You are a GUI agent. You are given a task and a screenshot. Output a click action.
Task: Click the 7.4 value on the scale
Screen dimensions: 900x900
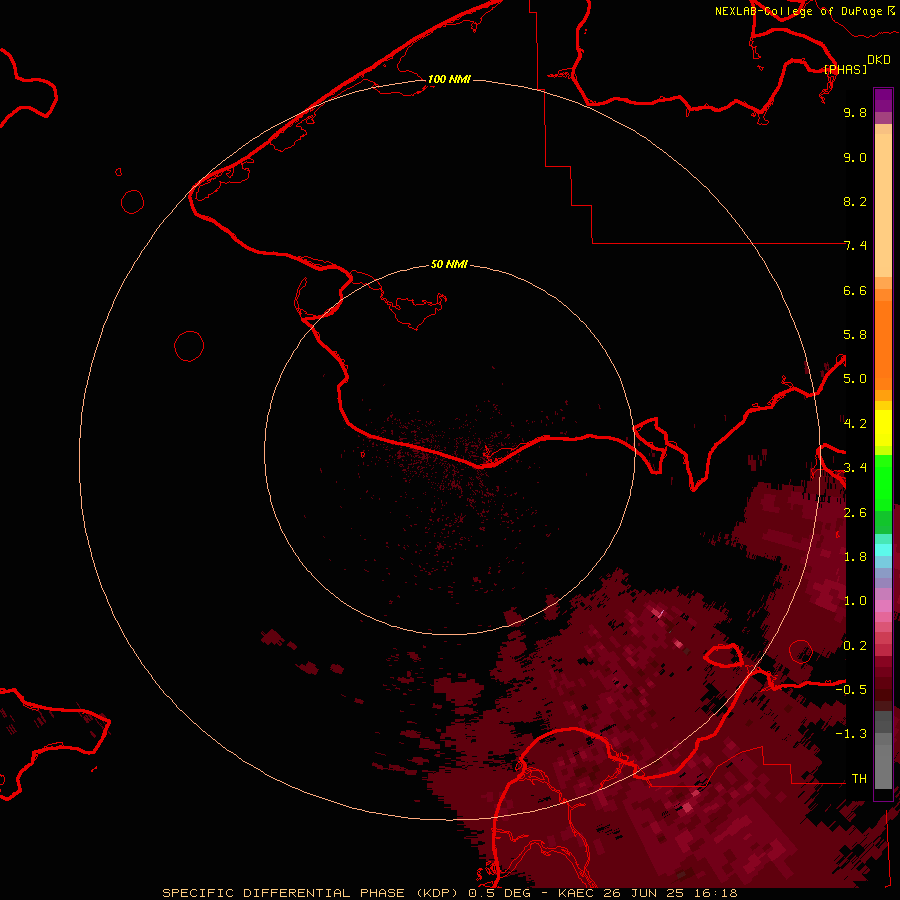(855, 246)
